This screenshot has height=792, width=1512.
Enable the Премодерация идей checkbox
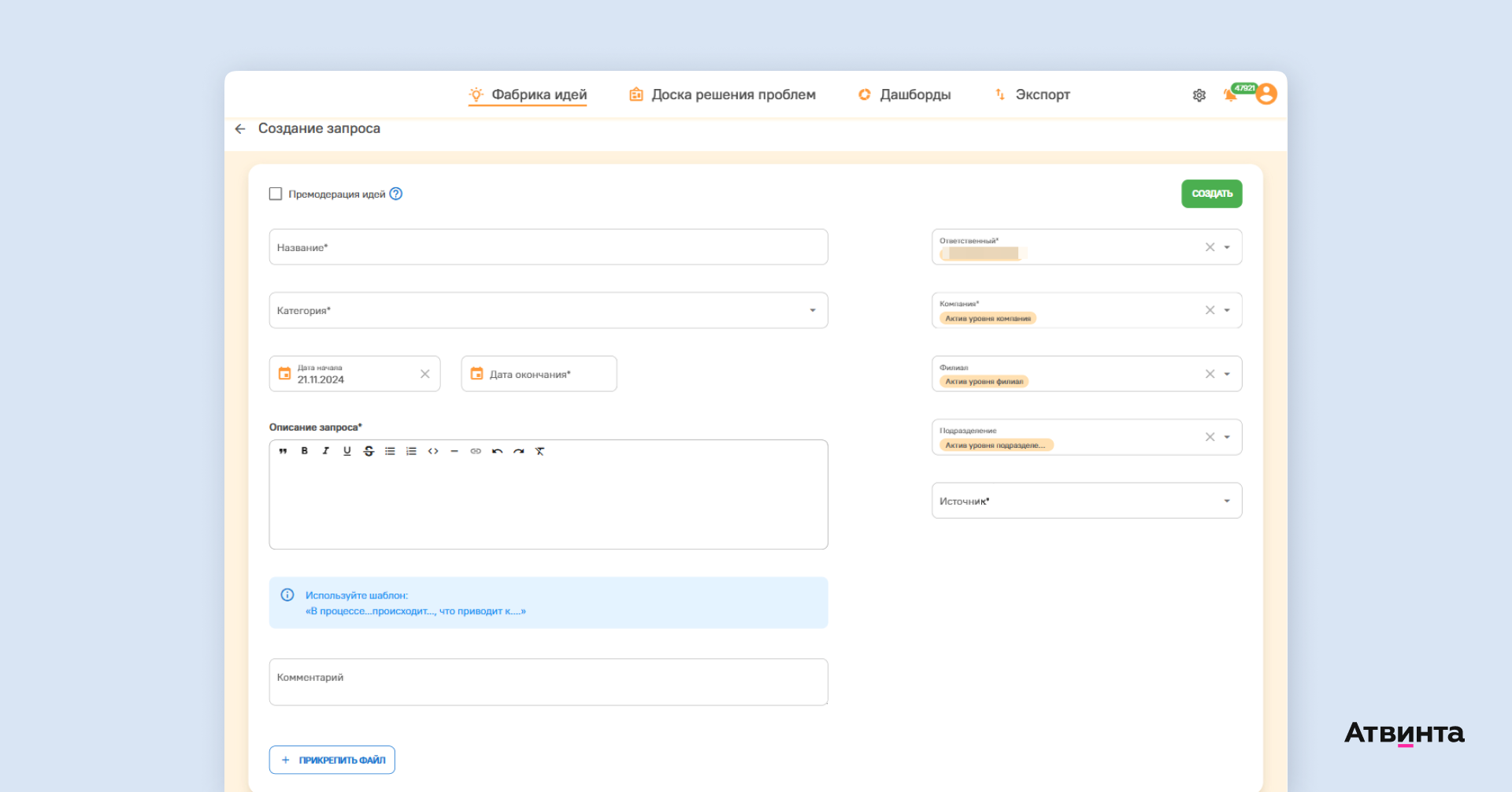tap(276, 194)
